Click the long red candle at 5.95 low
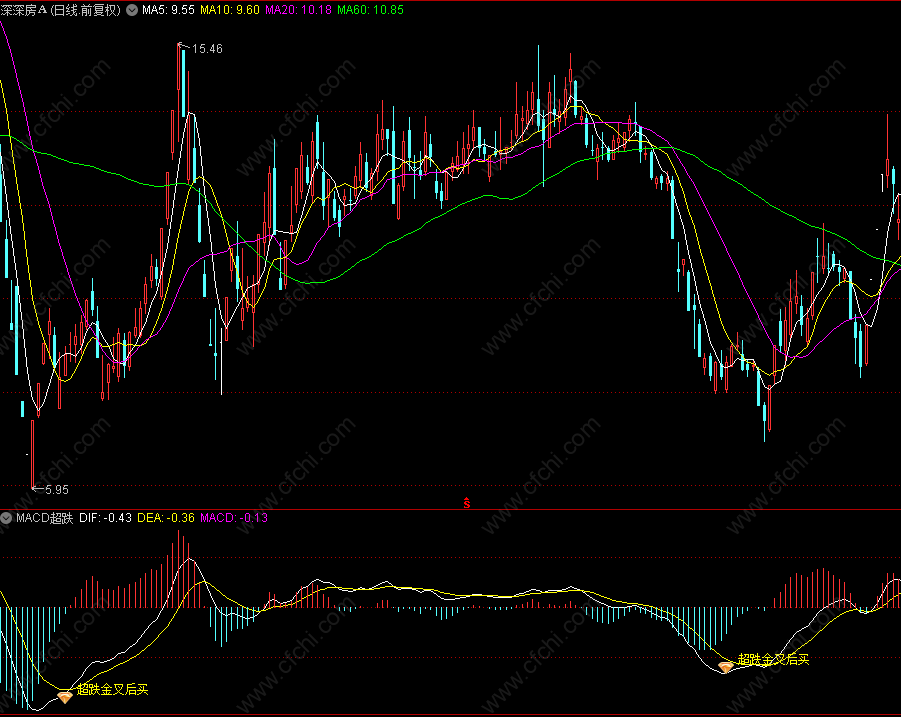The image size is (901, 717). [33, 454]
